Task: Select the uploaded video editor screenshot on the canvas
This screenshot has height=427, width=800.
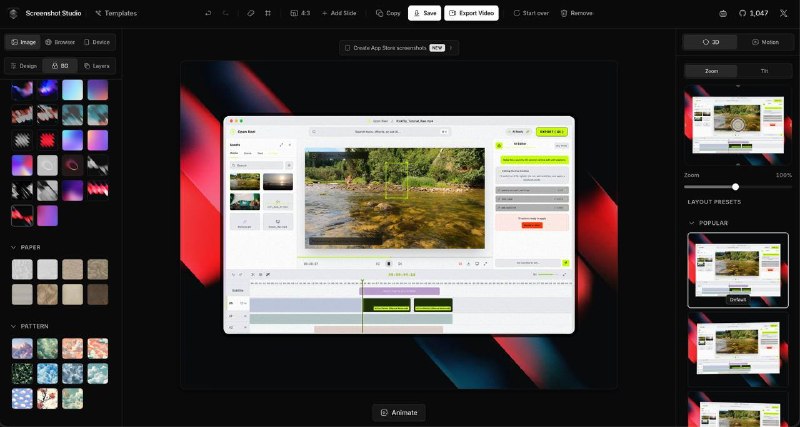Action: click(x=399, y=225)
